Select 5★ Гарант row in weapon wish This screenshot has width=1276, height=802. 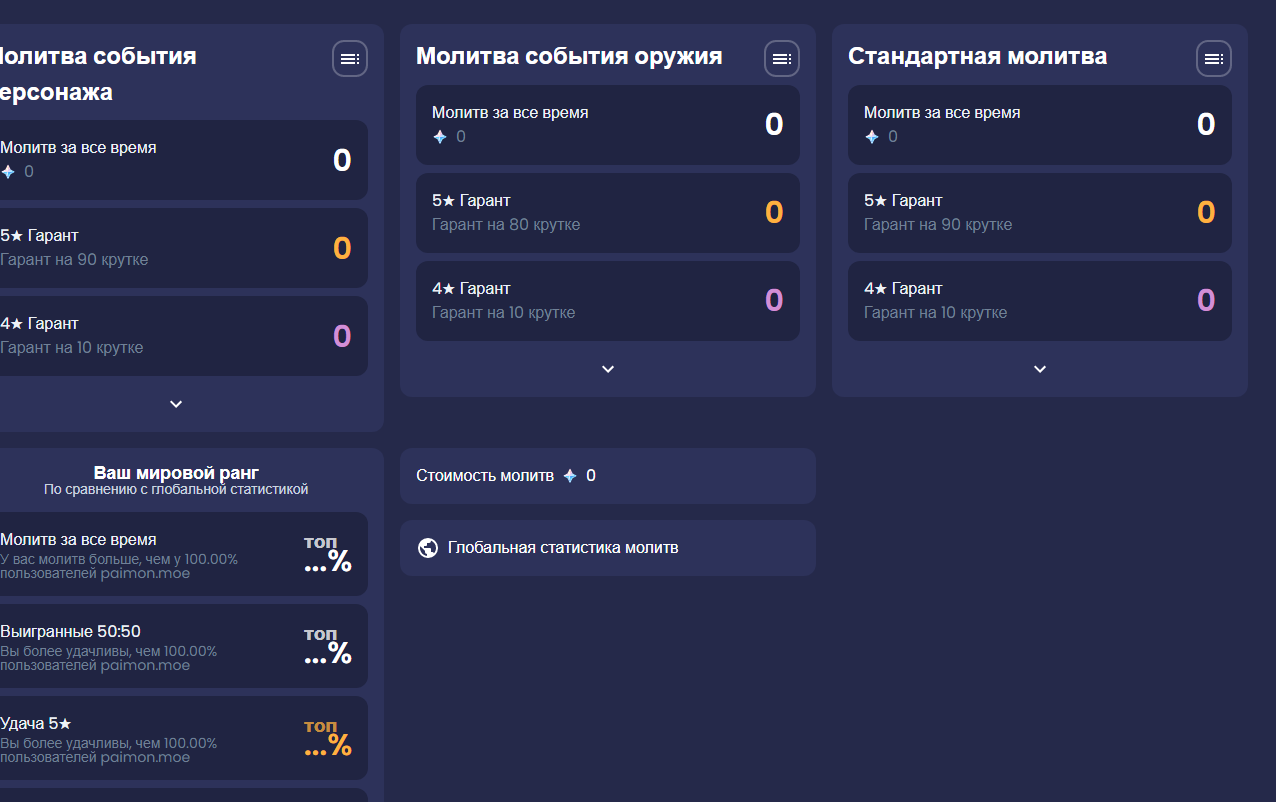[607, 213]
